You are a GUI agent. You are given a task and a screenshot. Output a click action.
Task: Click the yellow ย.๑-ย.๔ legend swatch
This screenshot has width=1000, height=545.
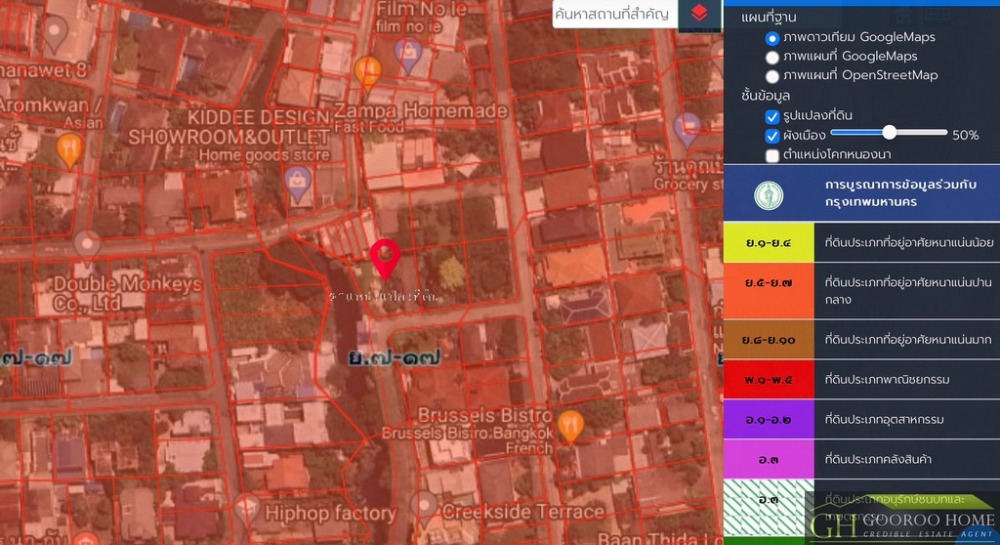point(768,242)
